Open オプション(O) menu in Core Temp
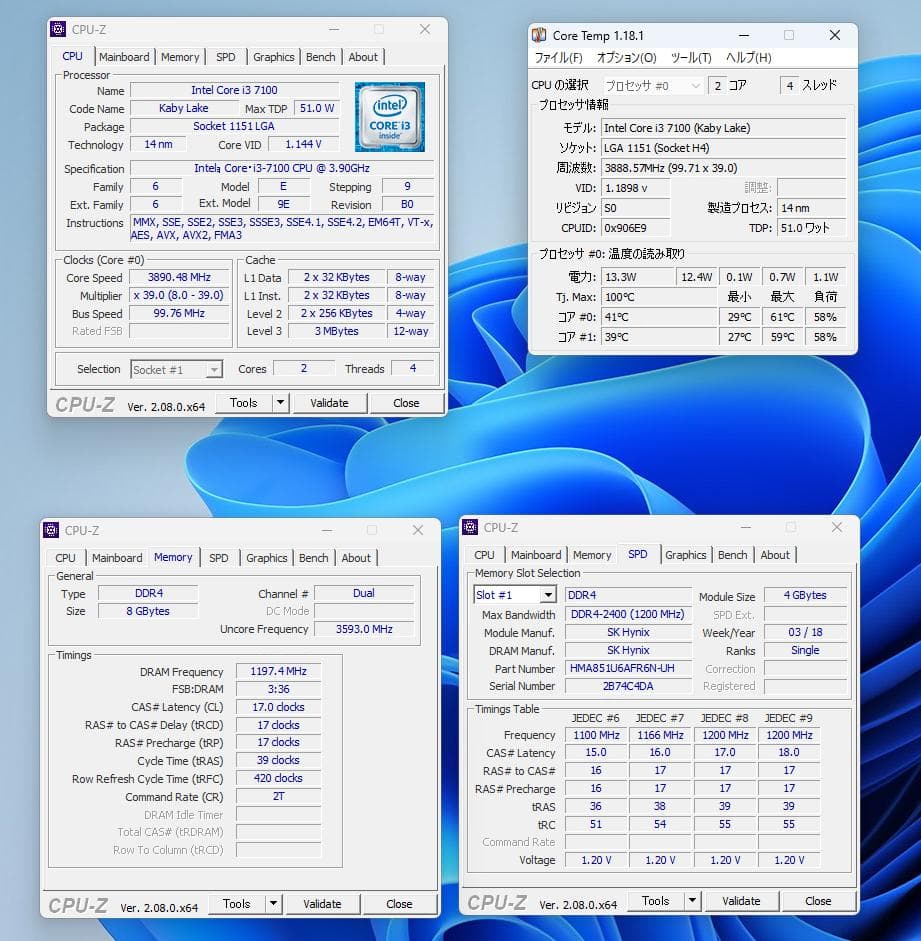921x941 pixels. click(626, 58)
